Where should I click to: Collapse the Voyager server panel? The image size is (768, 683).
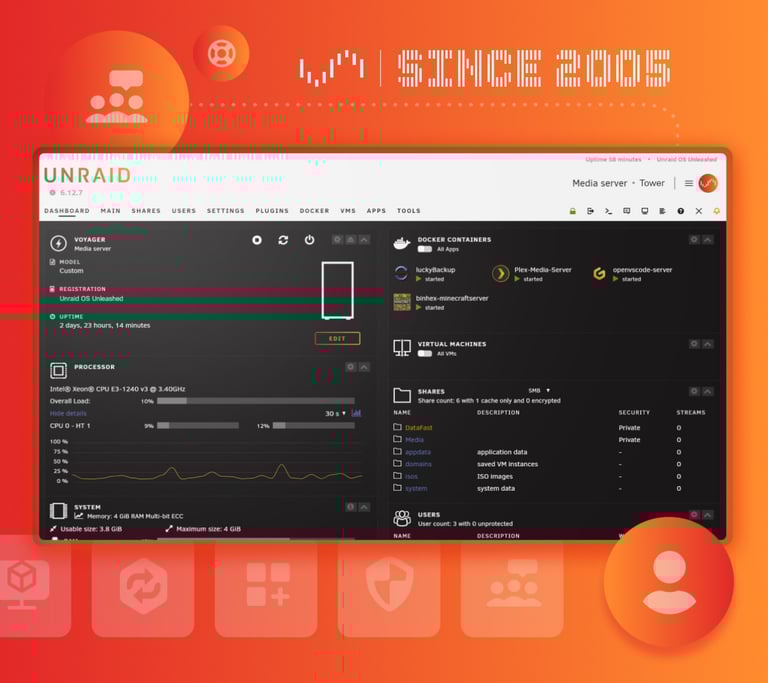coord(364,240)
